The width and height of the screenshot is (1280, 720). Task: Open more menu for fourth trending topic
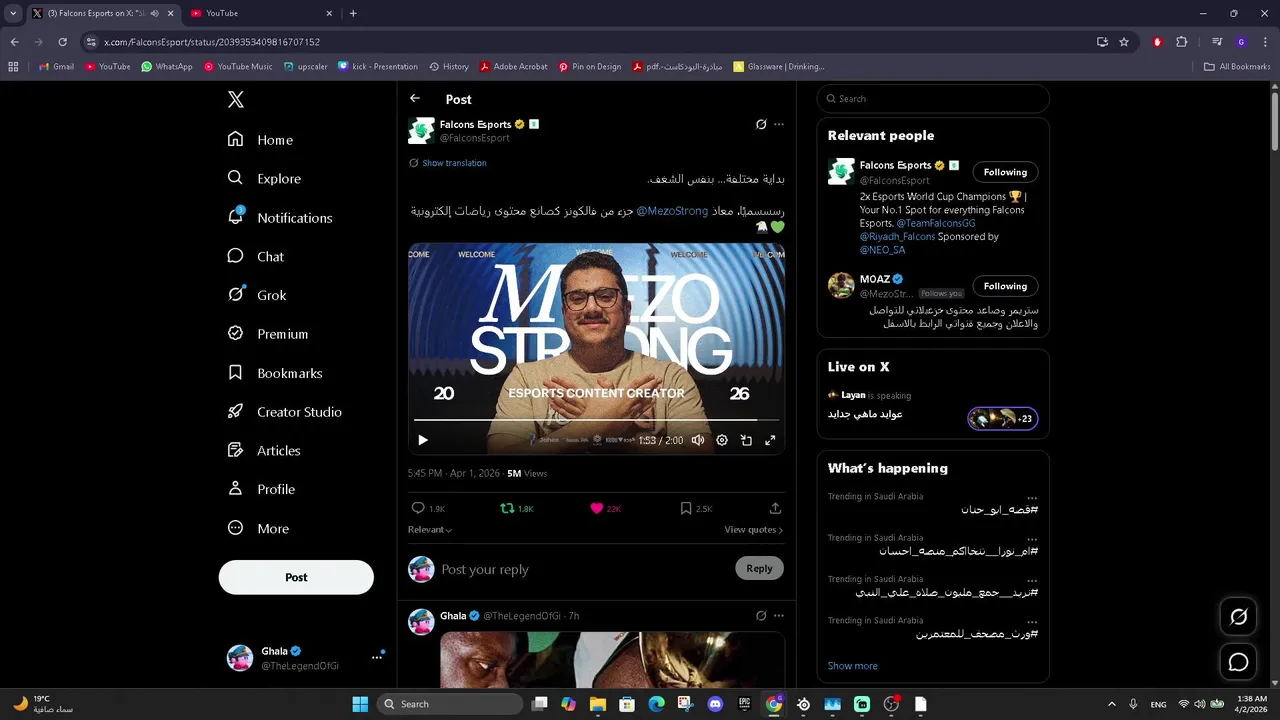pos(1032,621)
